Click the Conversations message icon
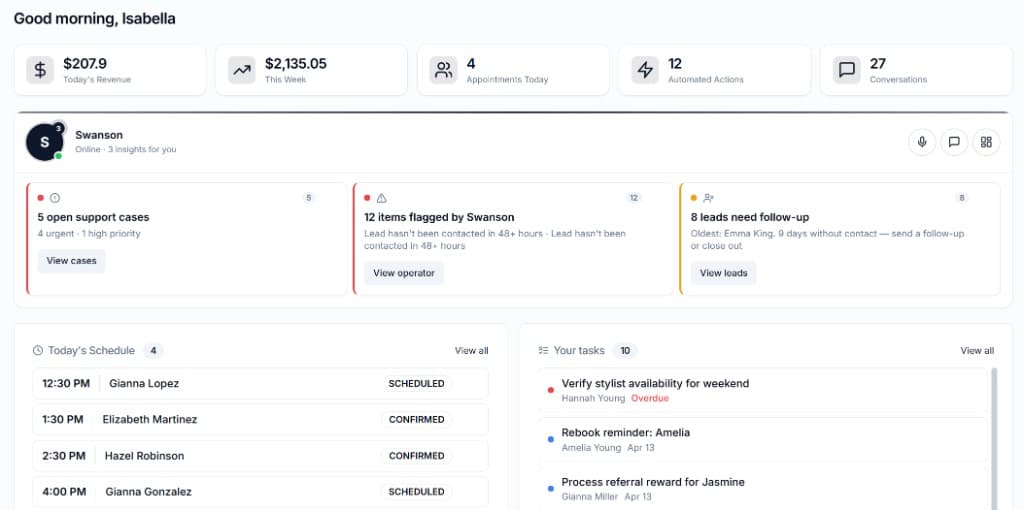The height and width of the screenshot is (510, 1024). (846, 70)
